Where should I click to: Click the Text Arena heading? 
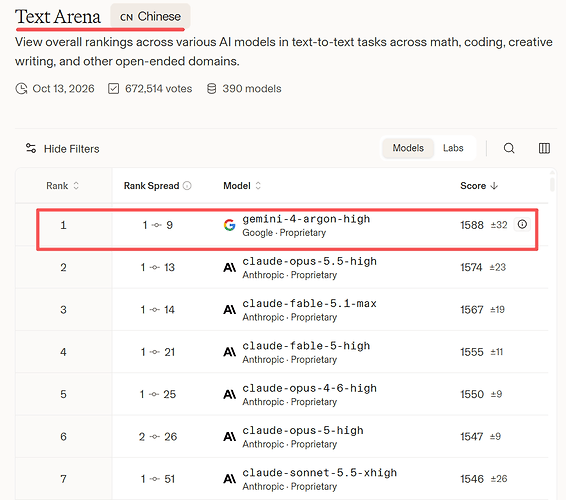(x=58, y=17)
